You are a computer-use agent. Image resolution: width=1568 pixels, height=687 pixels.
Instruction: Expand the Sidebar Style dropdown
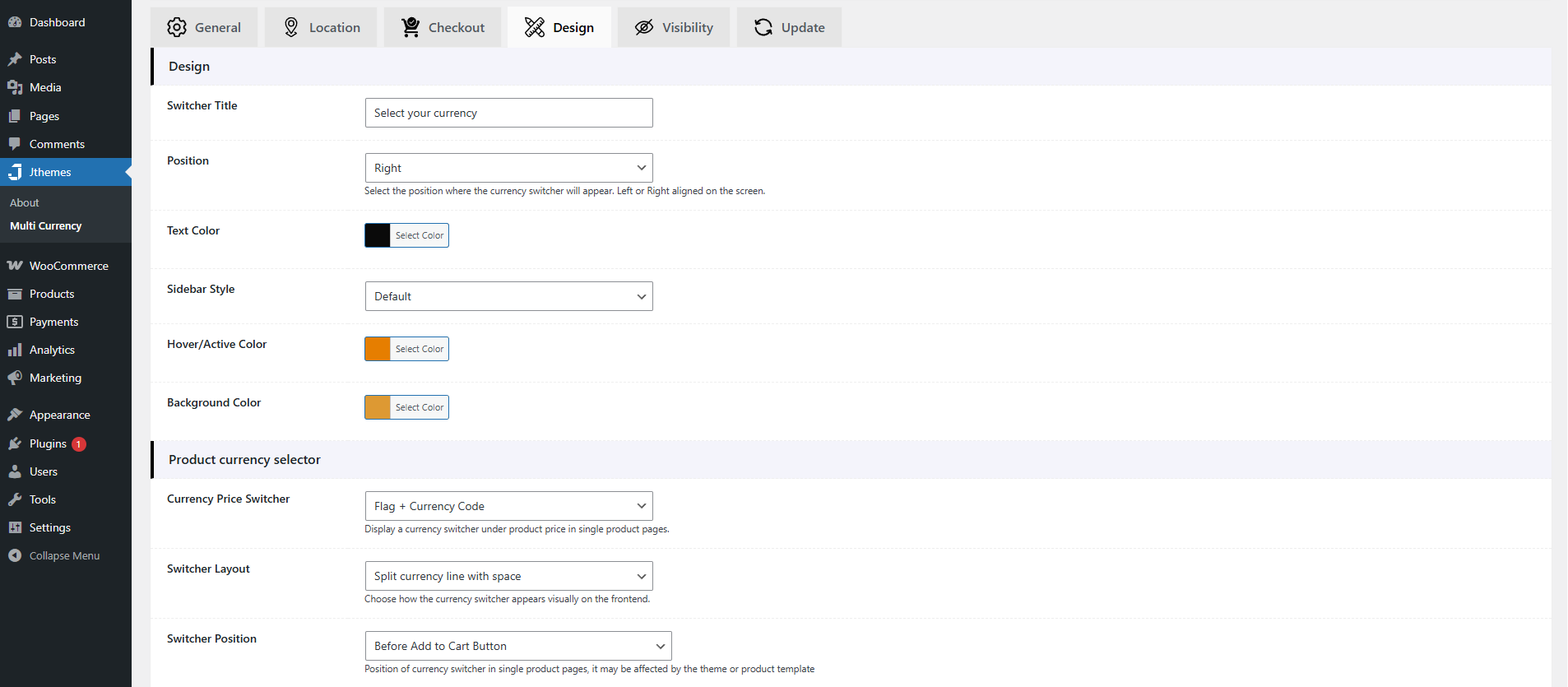[x=508, y=296]
